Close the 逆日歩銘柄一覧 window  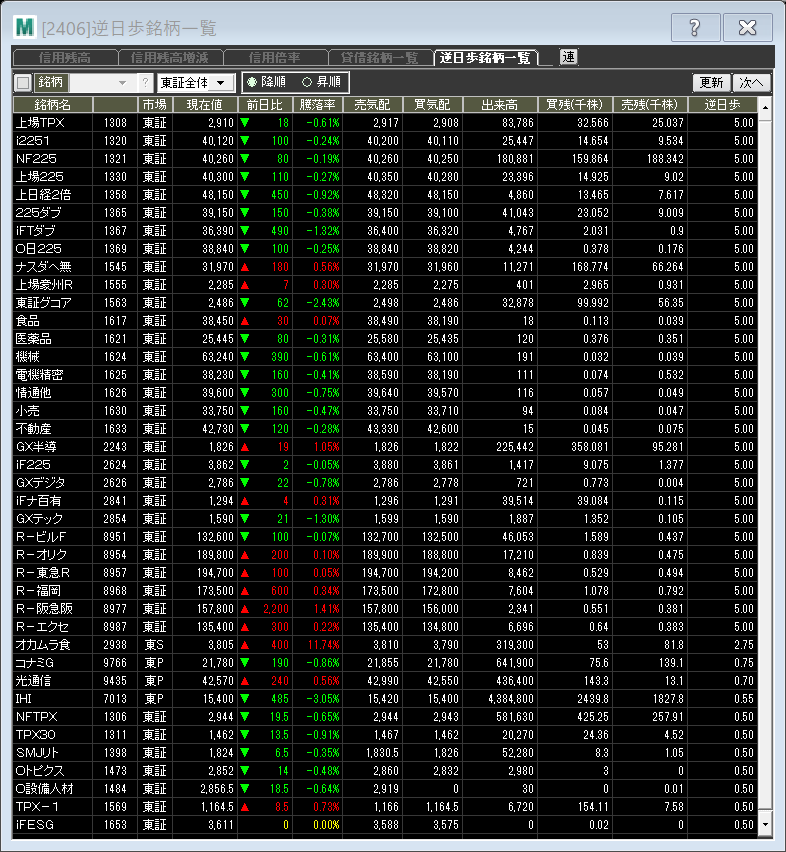point(747,28)
